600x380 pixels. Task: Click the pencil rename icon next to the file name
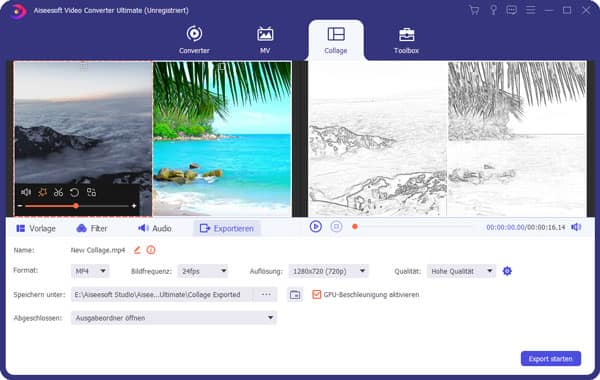137,250
